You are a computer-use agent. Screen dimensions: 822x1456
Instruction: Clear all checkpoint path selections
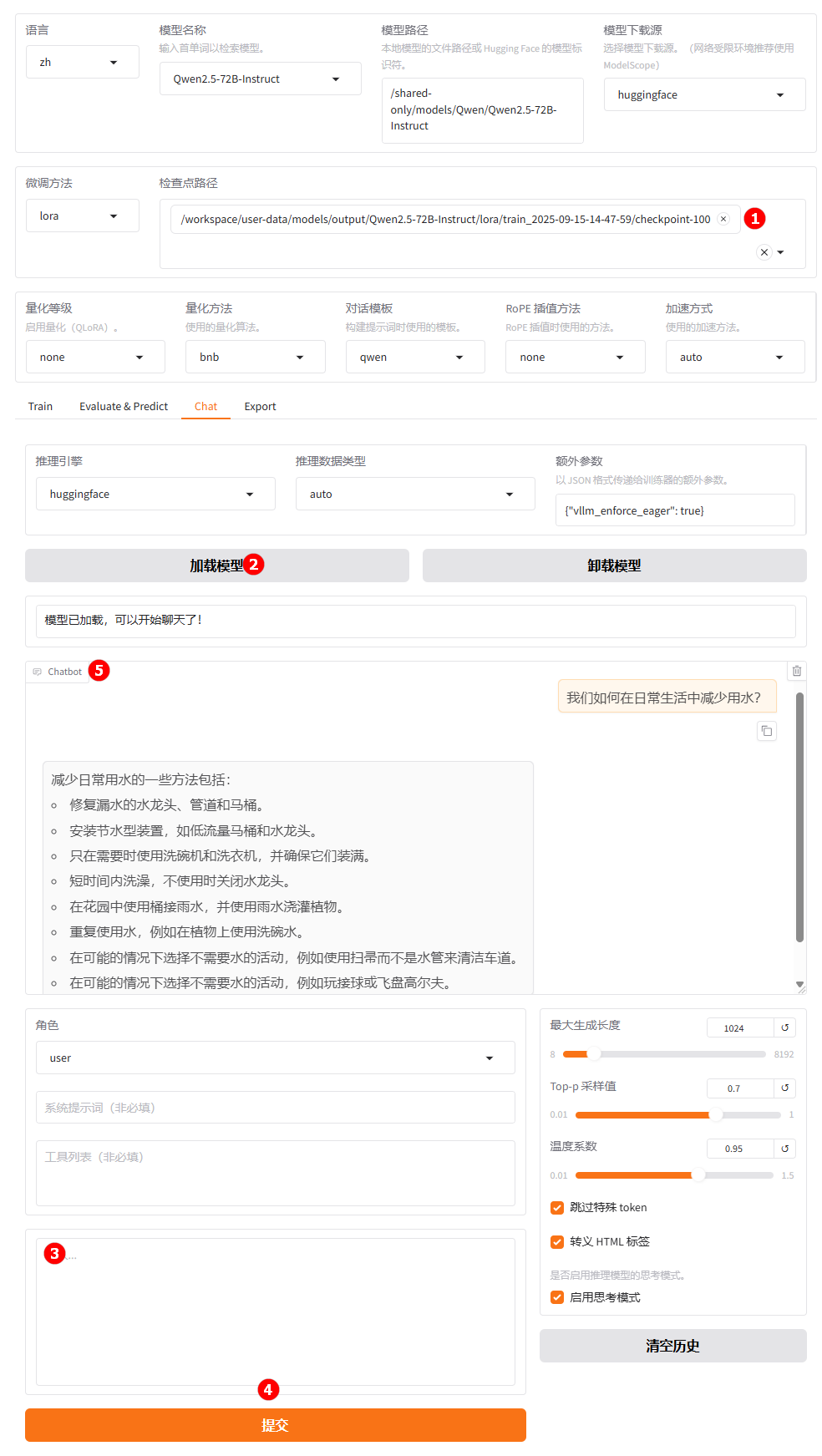tap(764, 252)
